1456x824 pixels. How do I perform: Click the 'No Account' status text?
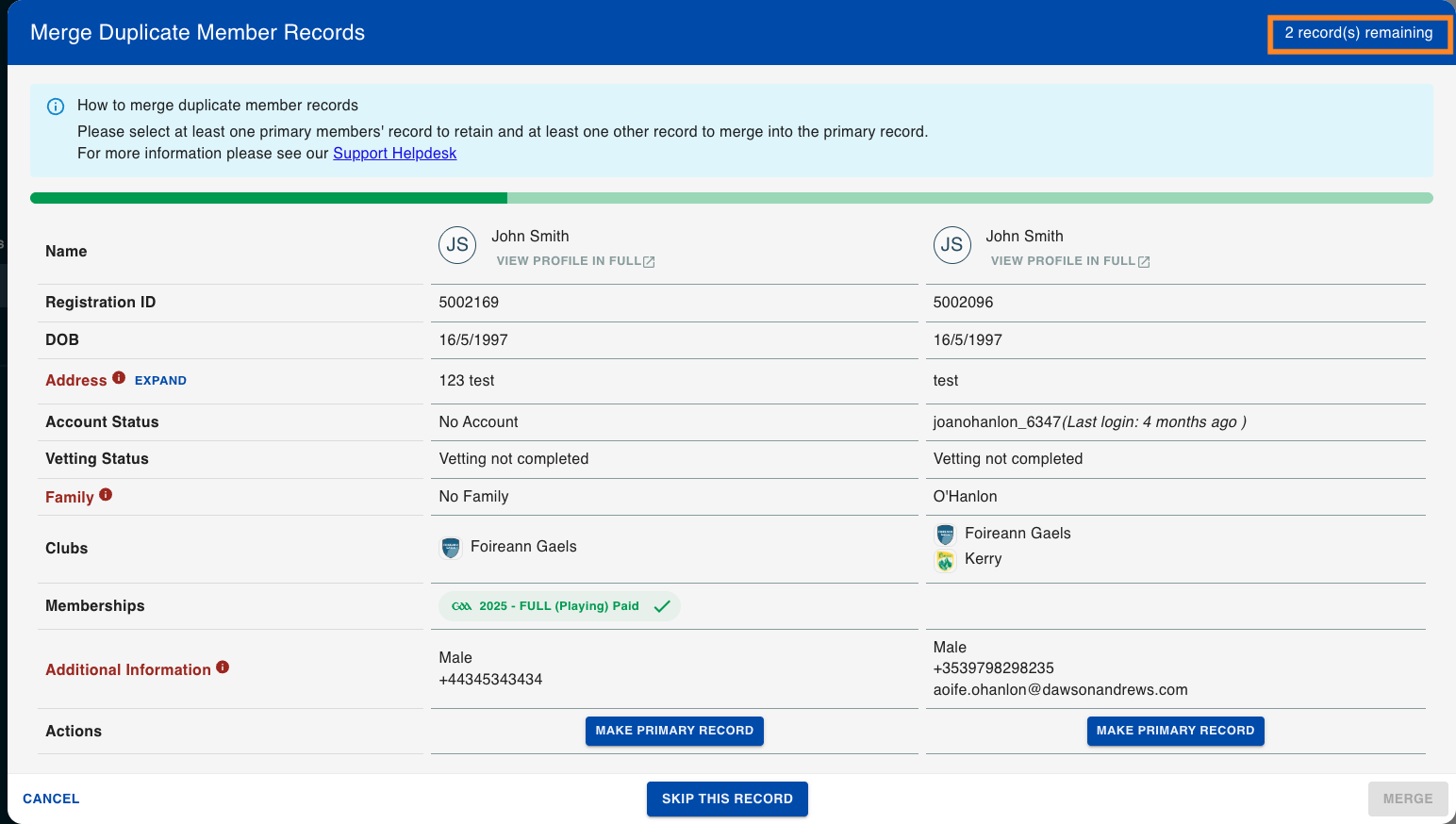pos(478,422)
